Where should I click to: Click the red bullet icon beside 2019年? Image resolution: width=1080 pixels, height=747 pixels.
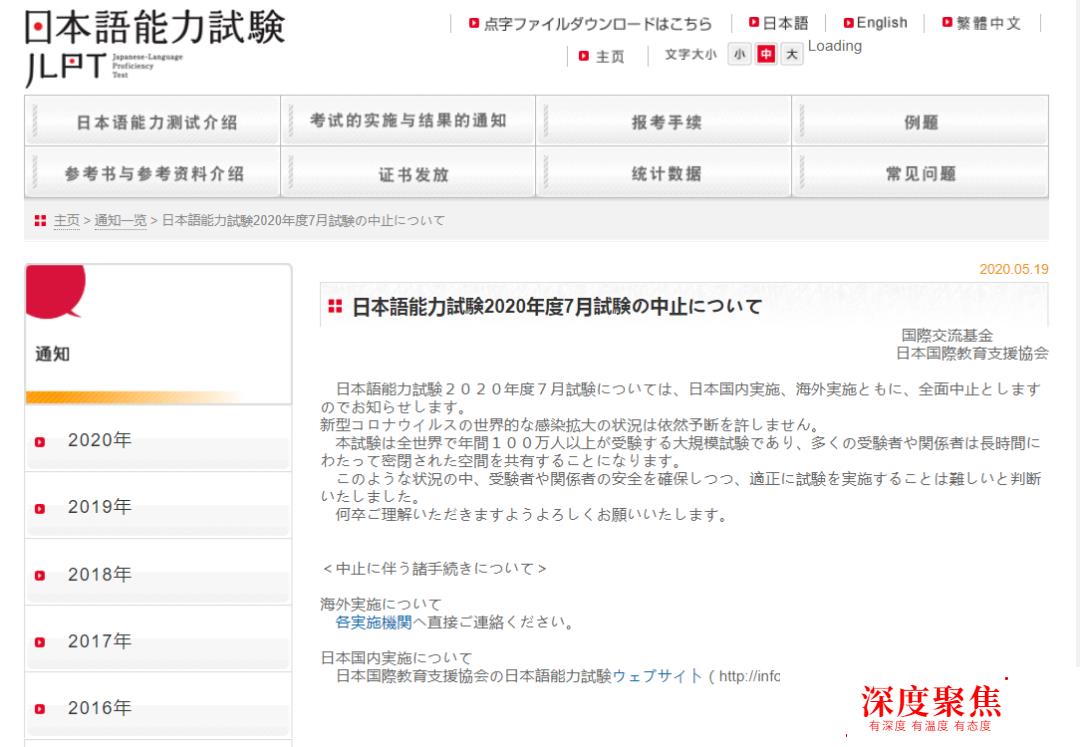pos(40,509)
